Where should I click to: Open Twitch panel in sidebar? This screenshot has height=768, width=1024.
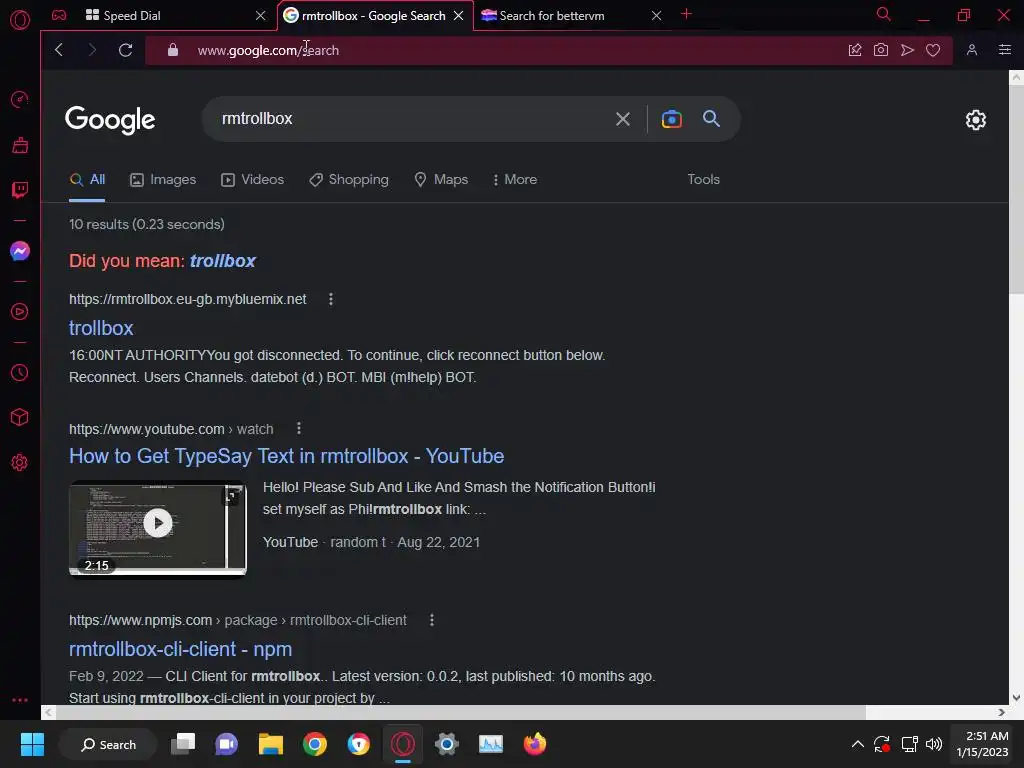click(x=20, y=190)
